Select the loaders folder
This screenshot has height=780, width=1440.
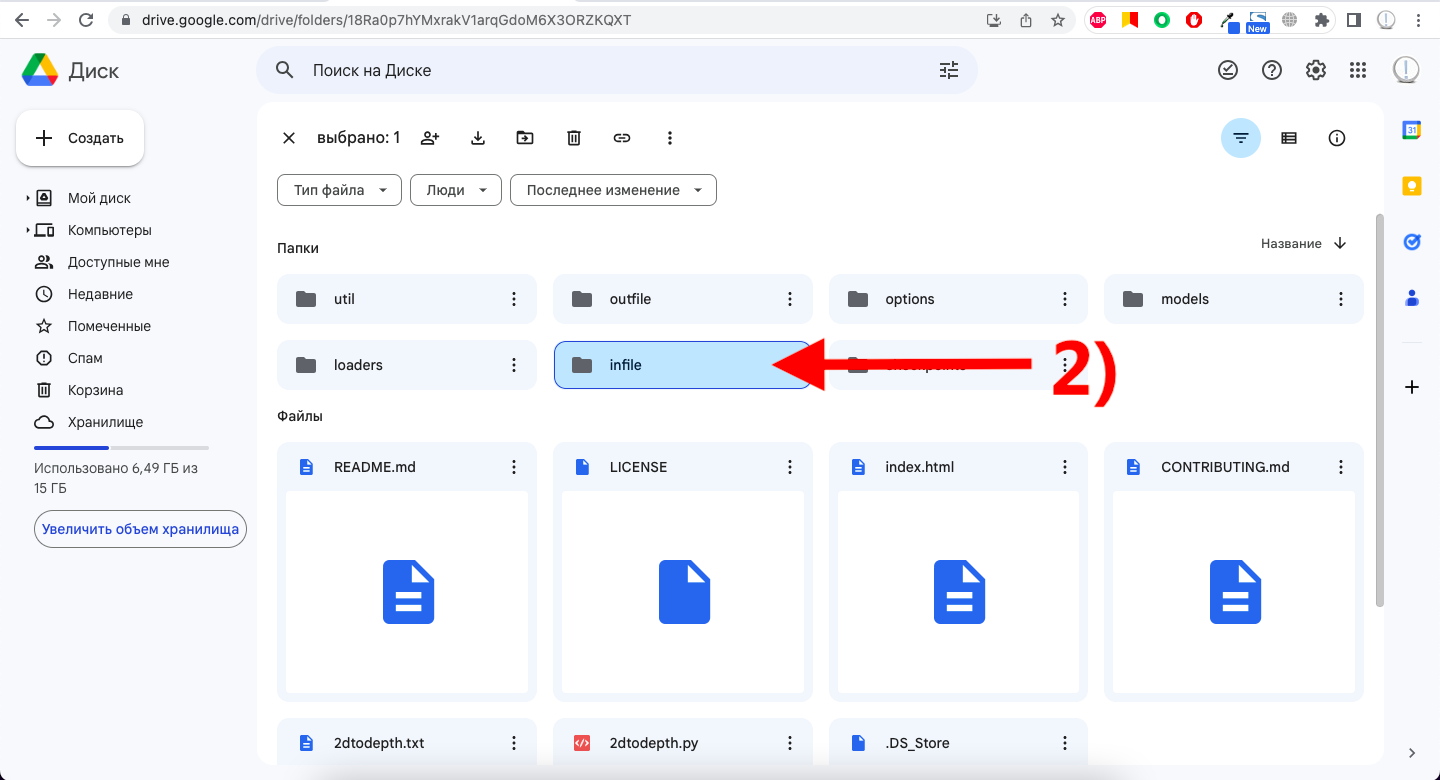tap(407, 365)
